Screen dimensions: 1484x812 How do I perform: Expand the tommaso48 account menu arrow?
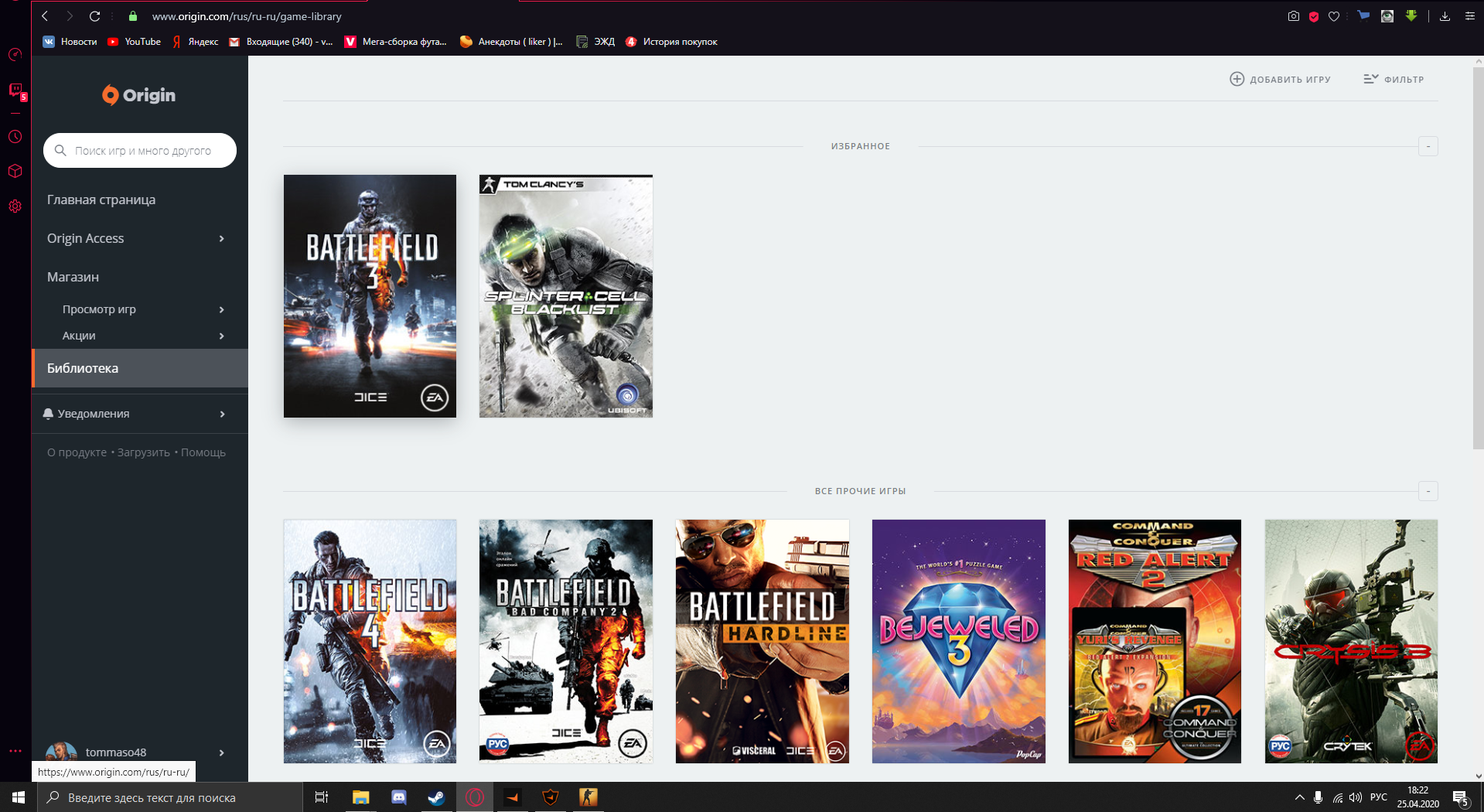[222, 752]
